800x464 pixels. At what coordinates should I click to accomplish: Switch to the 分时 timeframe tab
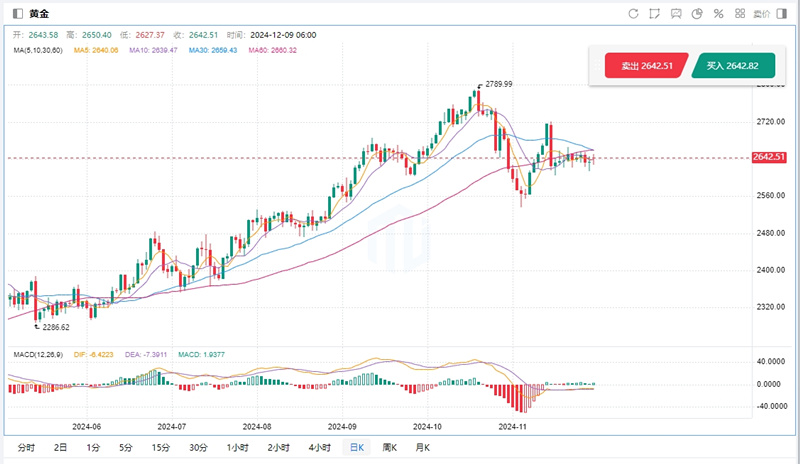click(26, 447)
